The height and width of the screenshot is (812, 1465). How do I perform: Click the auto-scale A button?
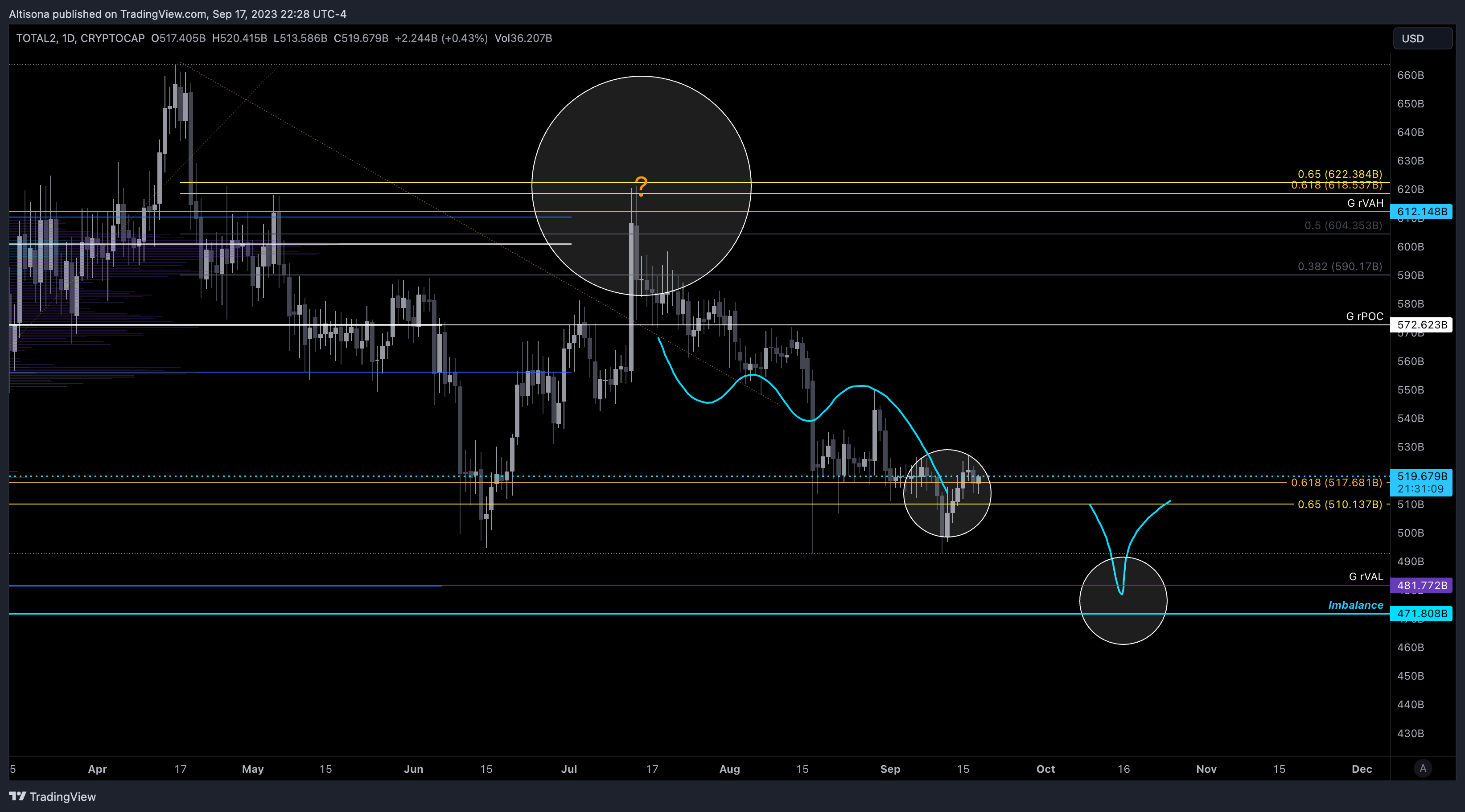1423,769
